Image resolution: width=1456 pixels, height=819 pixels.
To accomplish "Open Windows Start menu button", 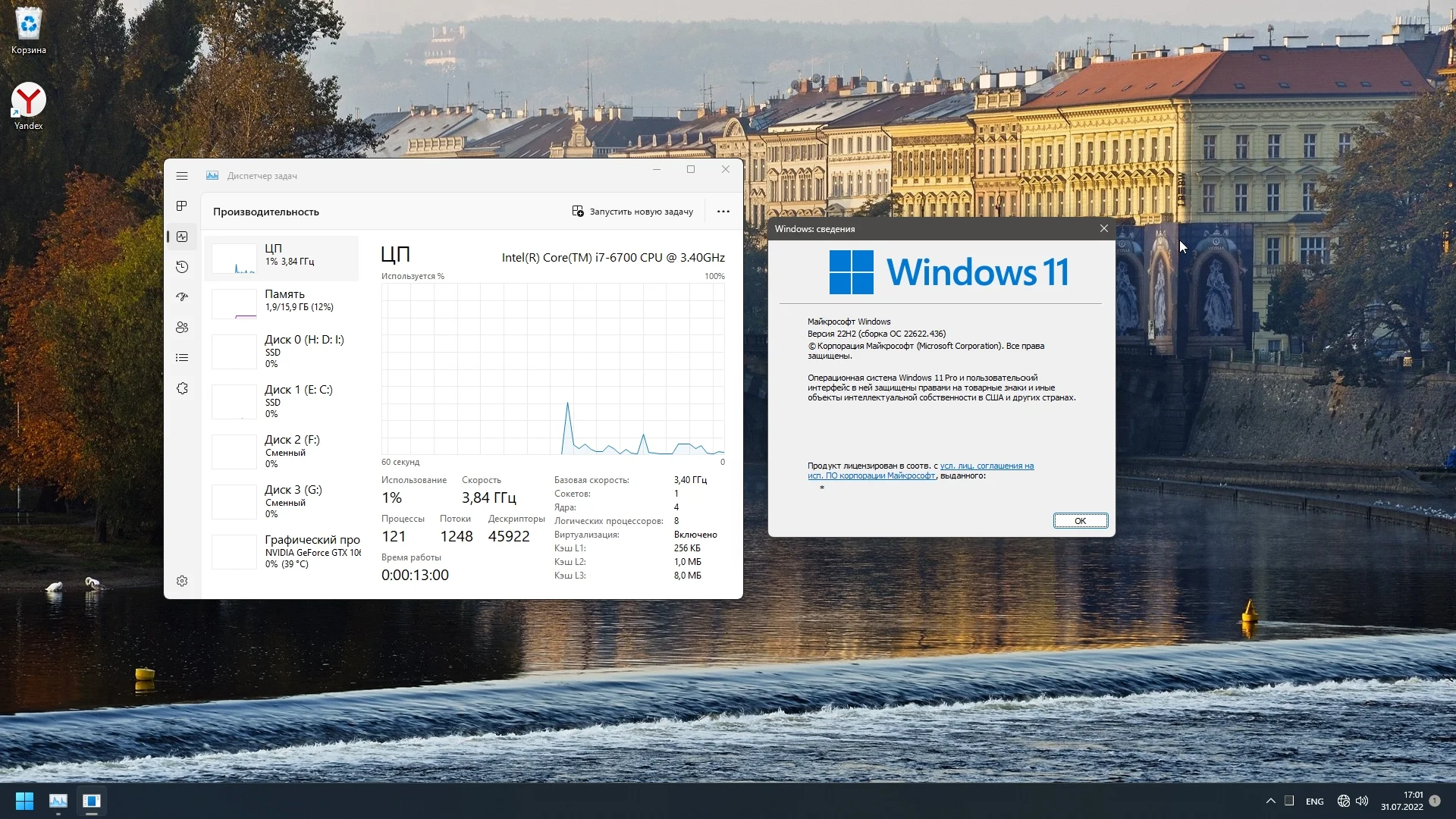I will click(24, 801).
